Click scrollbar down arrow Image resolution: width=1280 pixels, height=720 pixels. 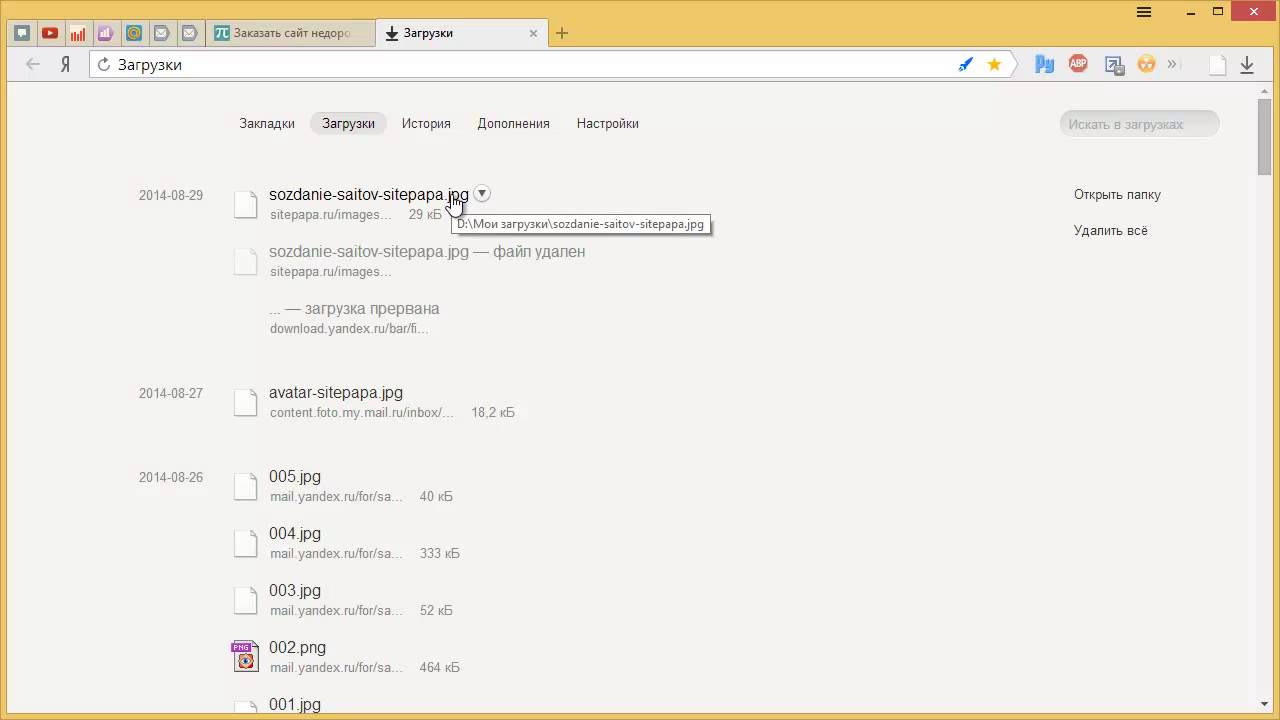point(1264,705)
